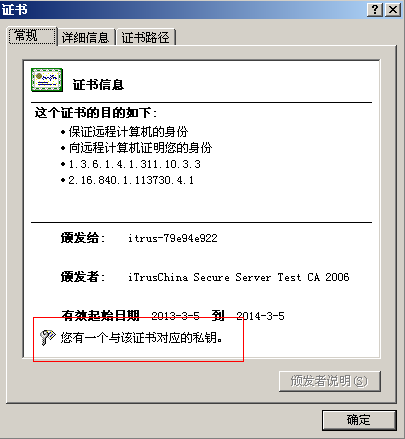This screenshot has height=439, width=405.
Task: Open the 证书路径 tab
Action: (x=145, y=37)
